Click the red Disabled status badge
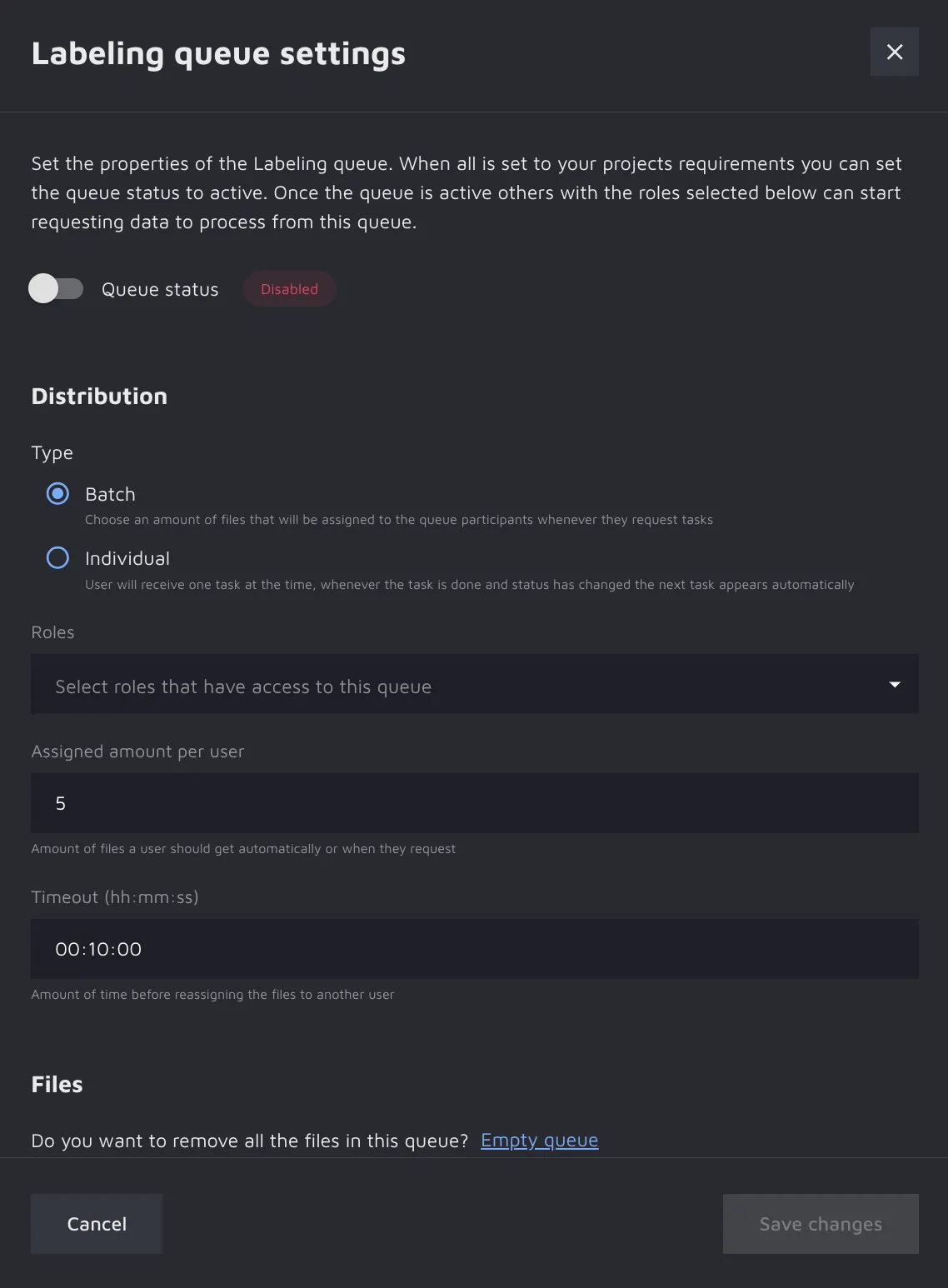This screenshot has width=948, height=1288. [289, 289]
